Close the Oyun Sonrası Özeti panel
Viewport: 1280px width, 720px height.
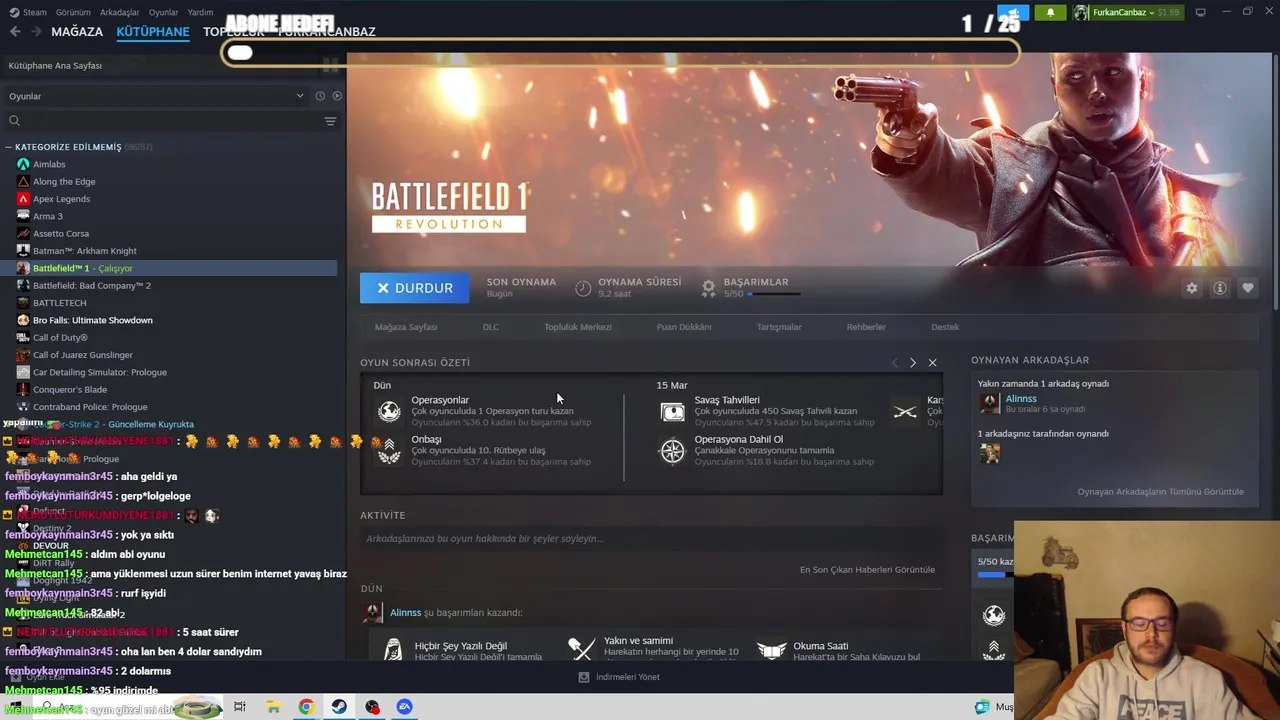(x=932, y=362)
